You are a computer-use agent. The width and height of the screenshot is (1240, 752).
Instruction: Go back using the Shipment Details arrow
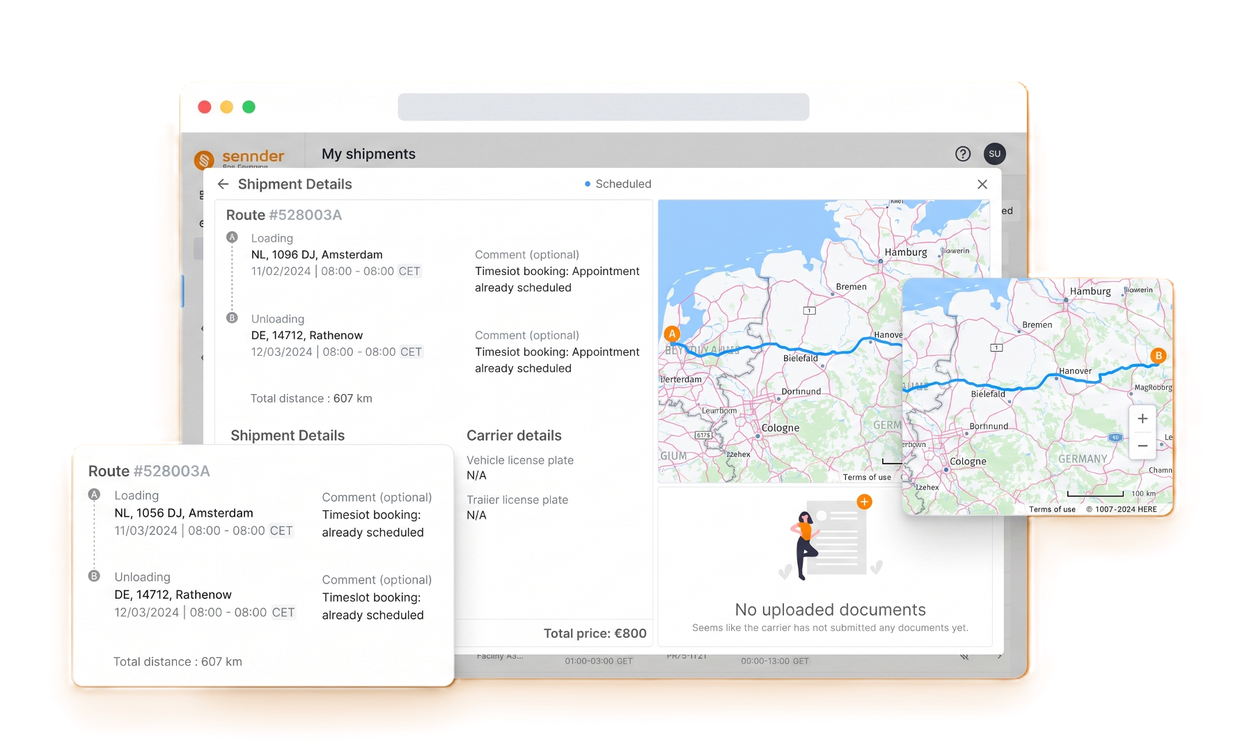[223, 184]
